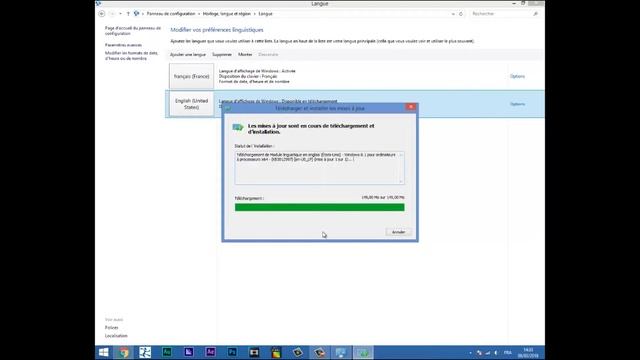Click the status box scrollbar down arrow
This screenshot has width=640, height=360.
[401, 181]
